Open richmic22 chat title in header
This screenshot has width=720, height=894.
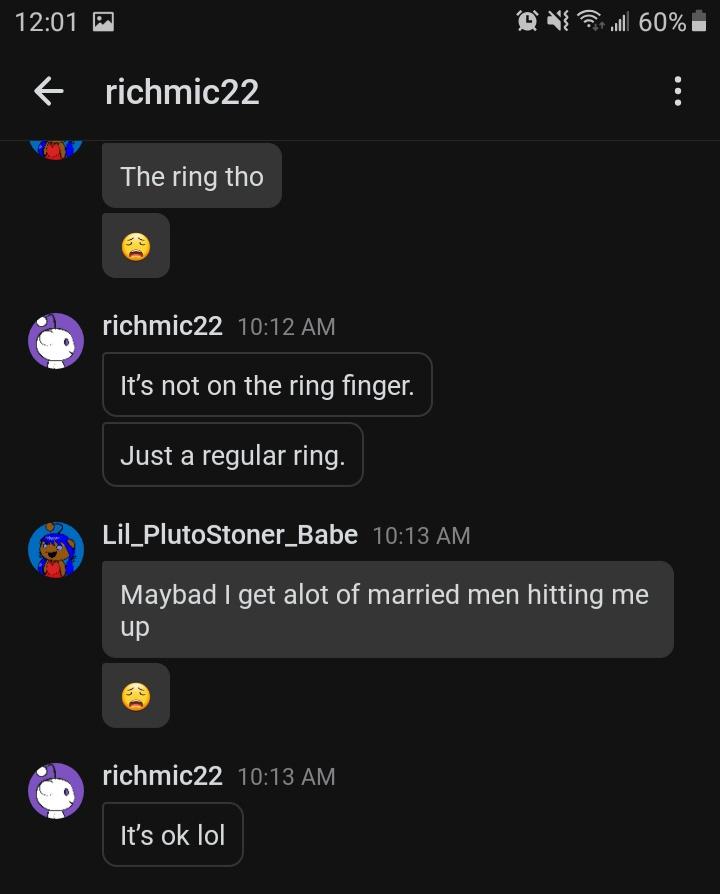click(182, 92)
